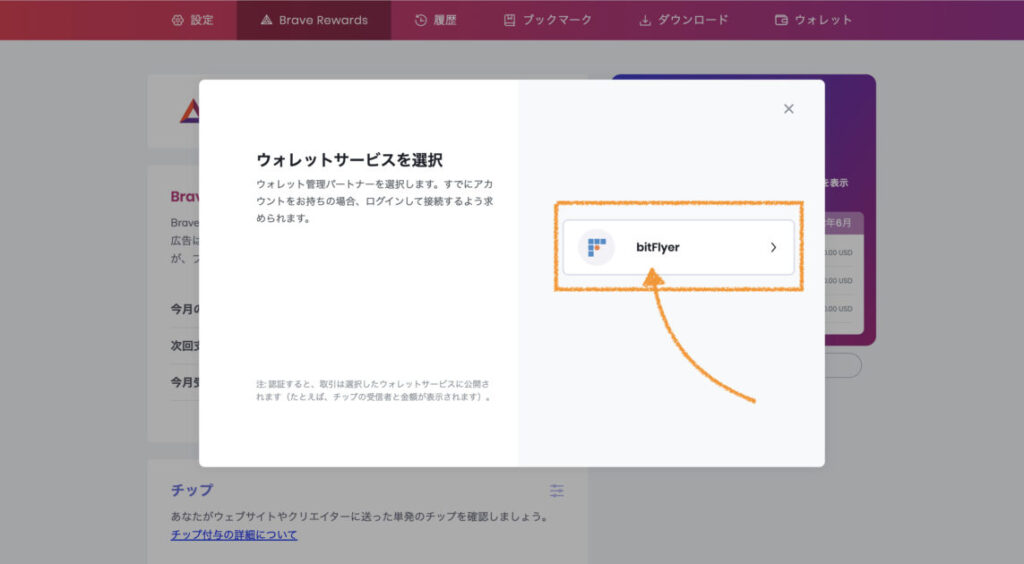
Task: Click the download arrow icon beside ダウンロード
Action: click(645, 20)
